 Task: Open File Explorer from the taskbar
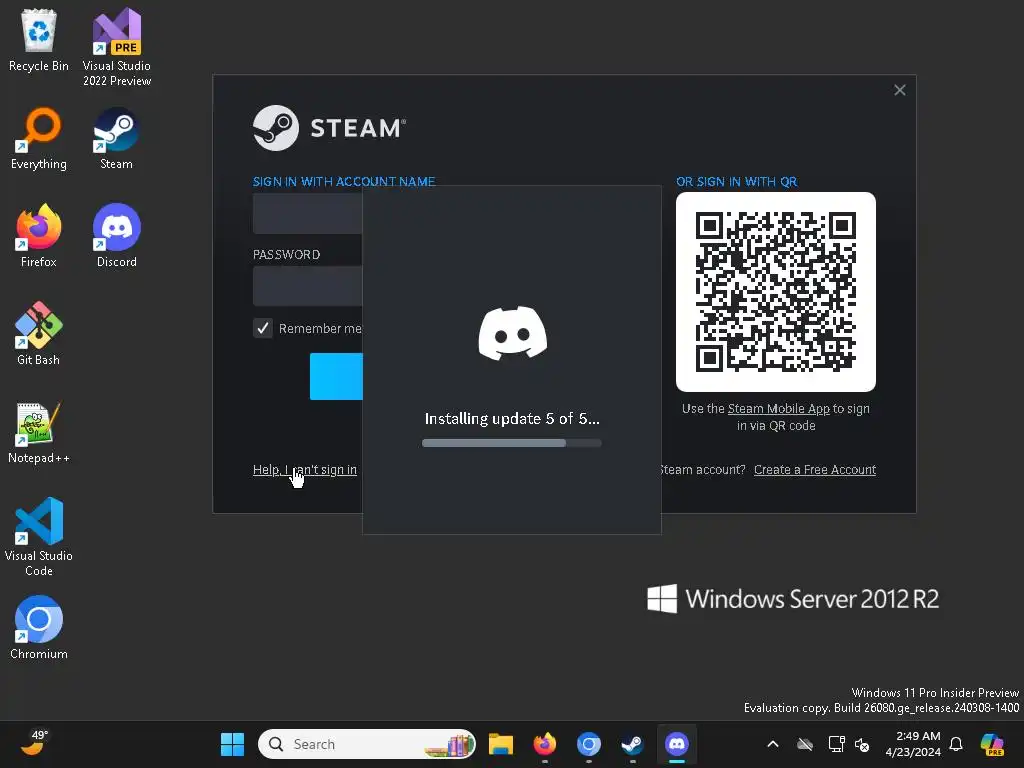pyautogui.click(x=501, y=744)
